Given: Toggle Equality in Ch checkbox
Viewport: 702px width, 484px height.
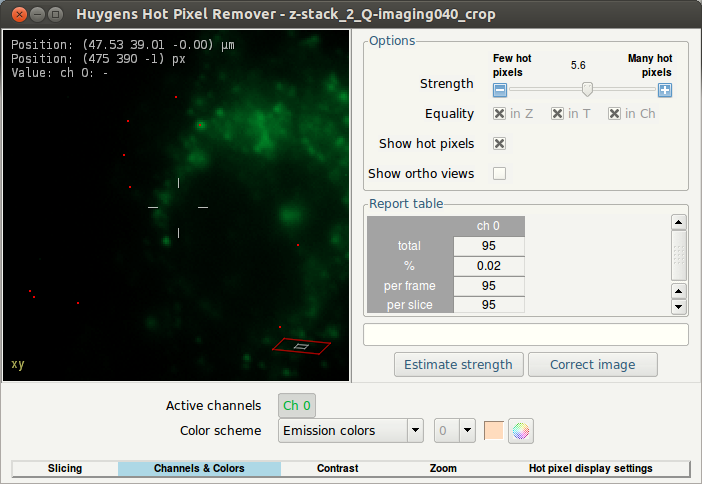Looking at the screenshot, I should (615, 114).
